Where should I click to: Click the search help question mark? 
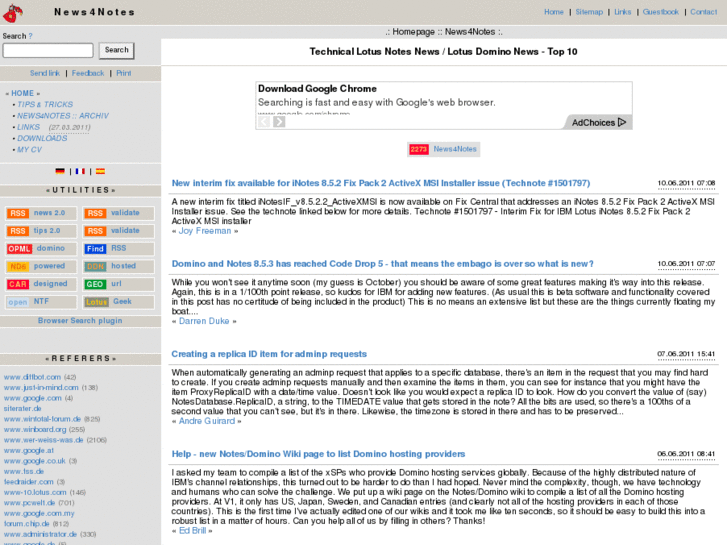[31, 36]
